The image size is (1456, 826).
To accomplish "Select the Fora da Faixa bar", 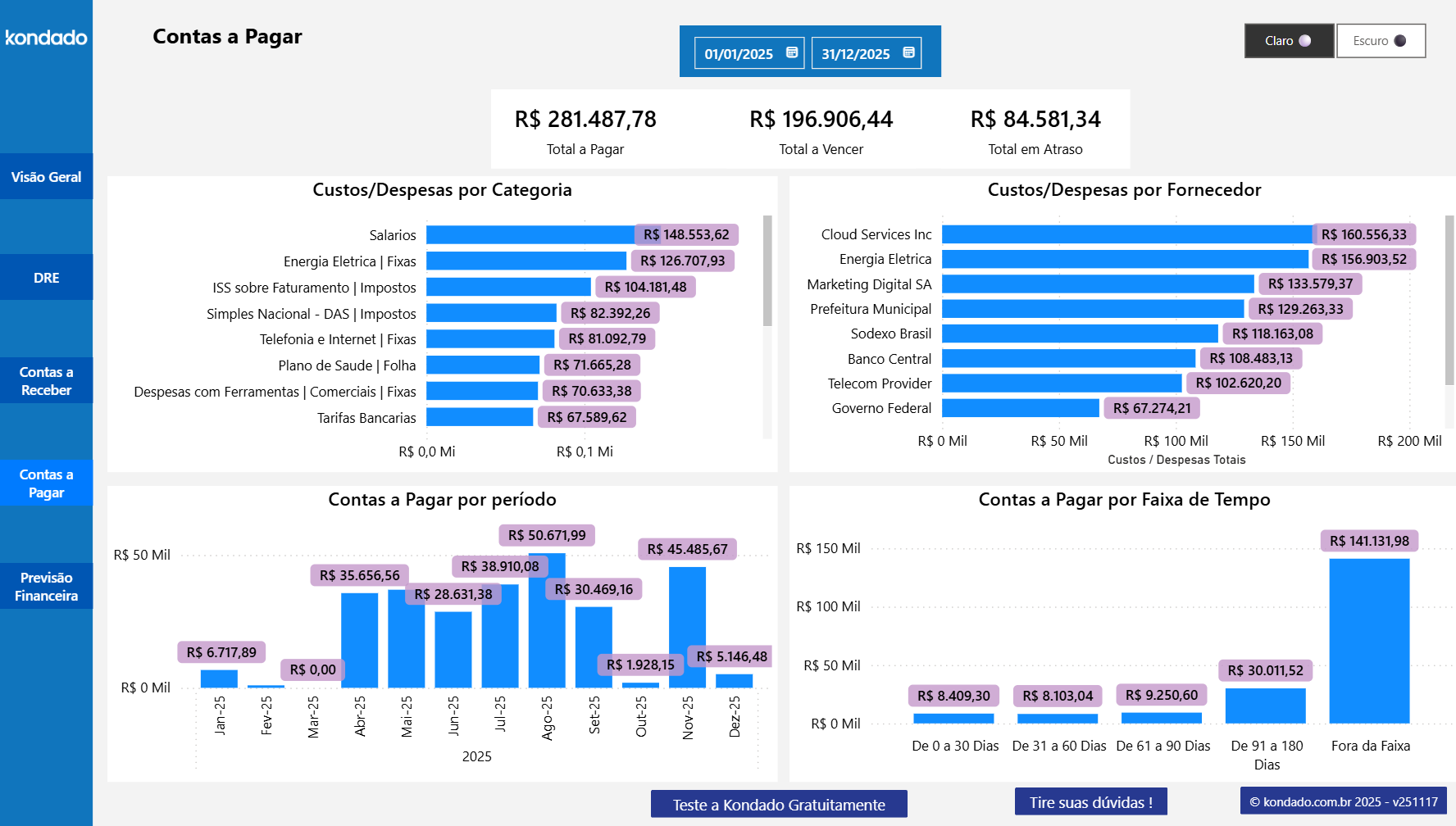I will point(1368,639).
